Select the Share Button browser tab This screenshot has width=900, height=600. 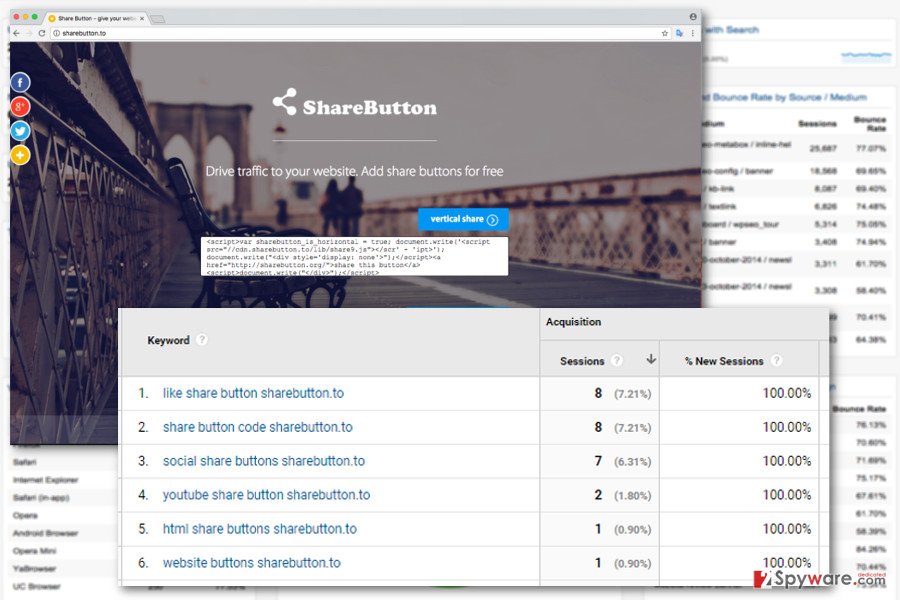click(x=97, y=18)
